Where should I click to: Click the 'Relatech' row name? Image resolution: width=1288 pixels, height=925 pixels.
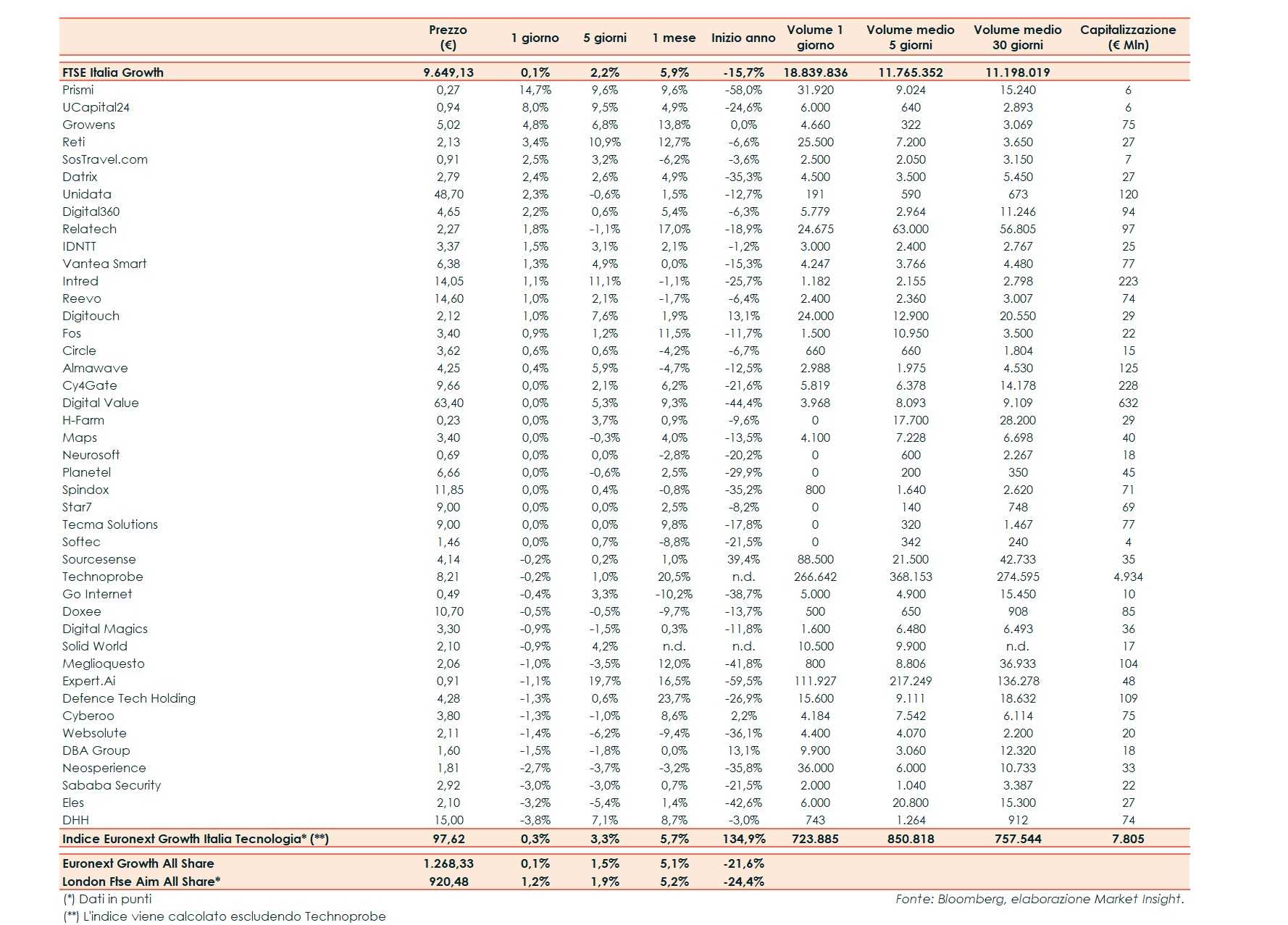[89, 229]
